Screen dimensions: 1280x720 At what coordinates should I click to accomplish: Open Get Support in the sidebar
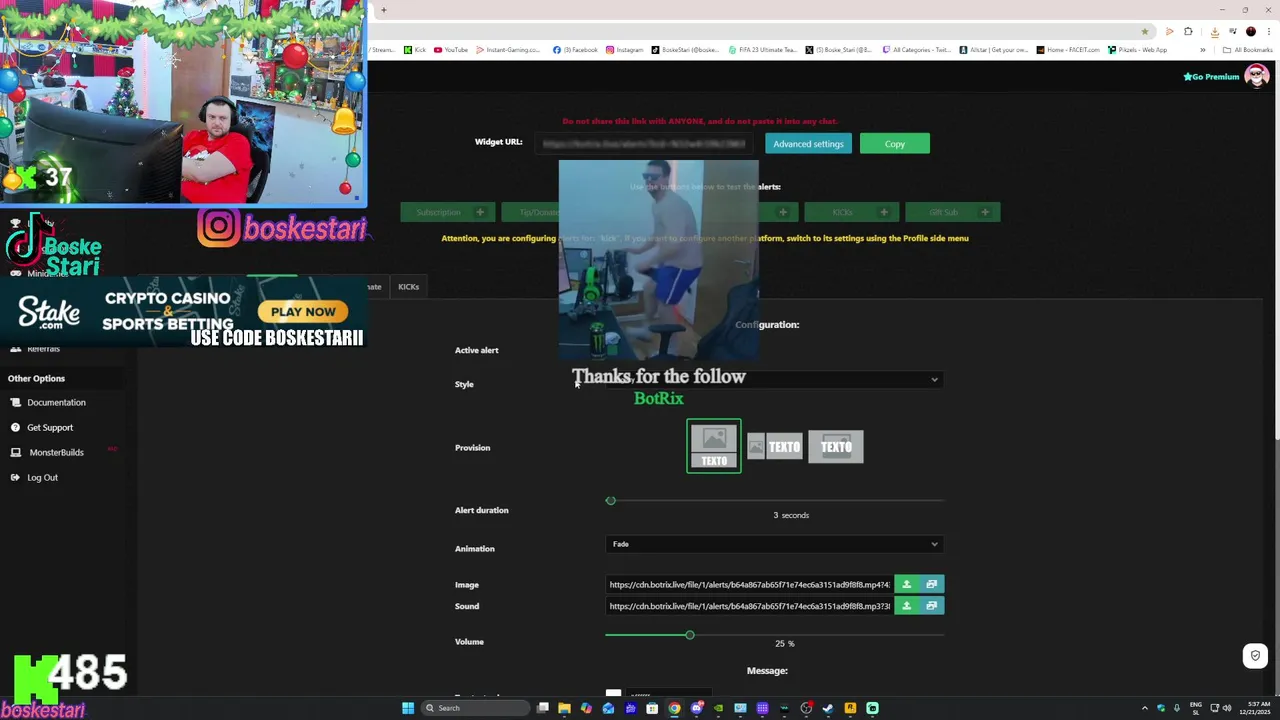(50, 427)
